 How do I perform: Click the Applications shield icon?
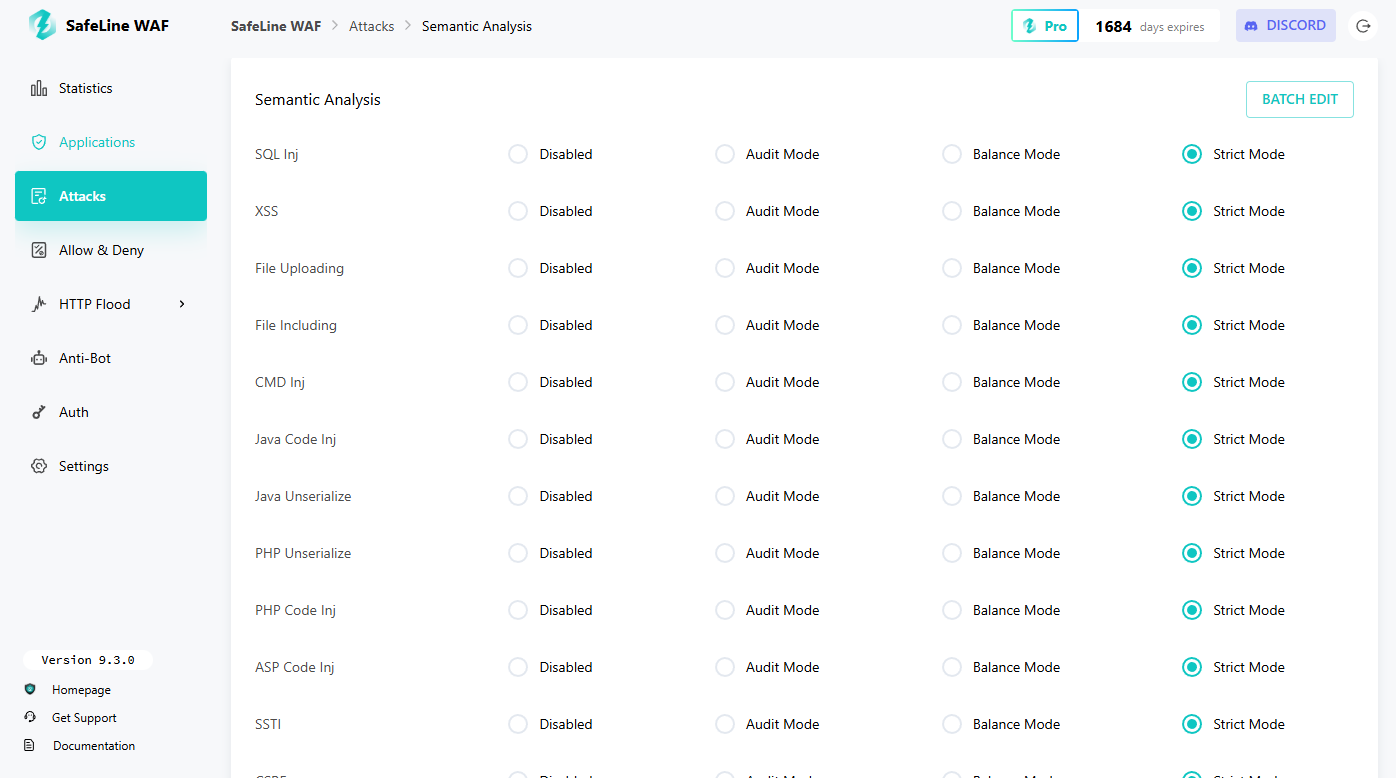(x=39, y=142)
